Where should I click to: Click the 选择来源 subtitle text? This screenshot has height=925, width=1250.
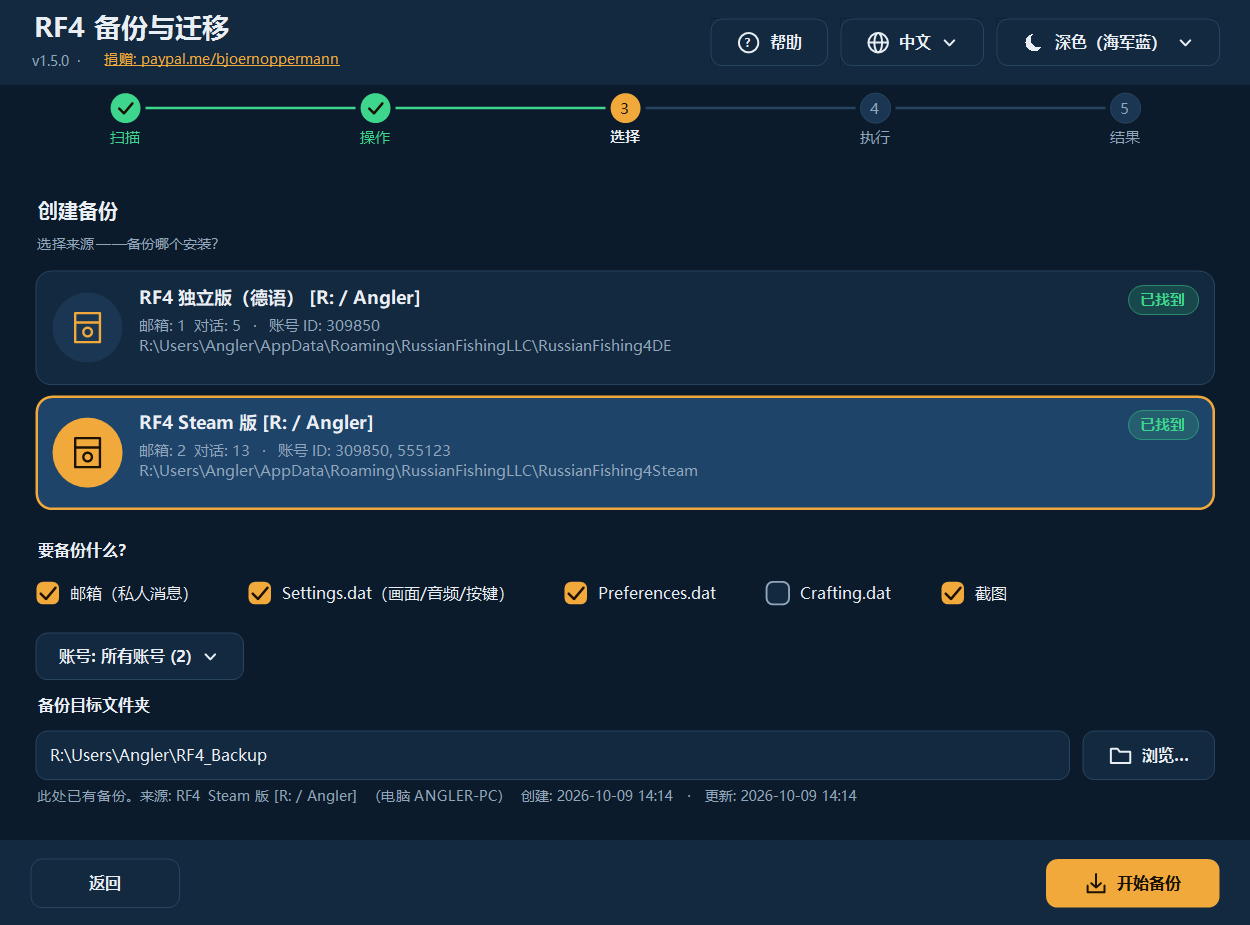pyautogui.click(x=128, y=244)
